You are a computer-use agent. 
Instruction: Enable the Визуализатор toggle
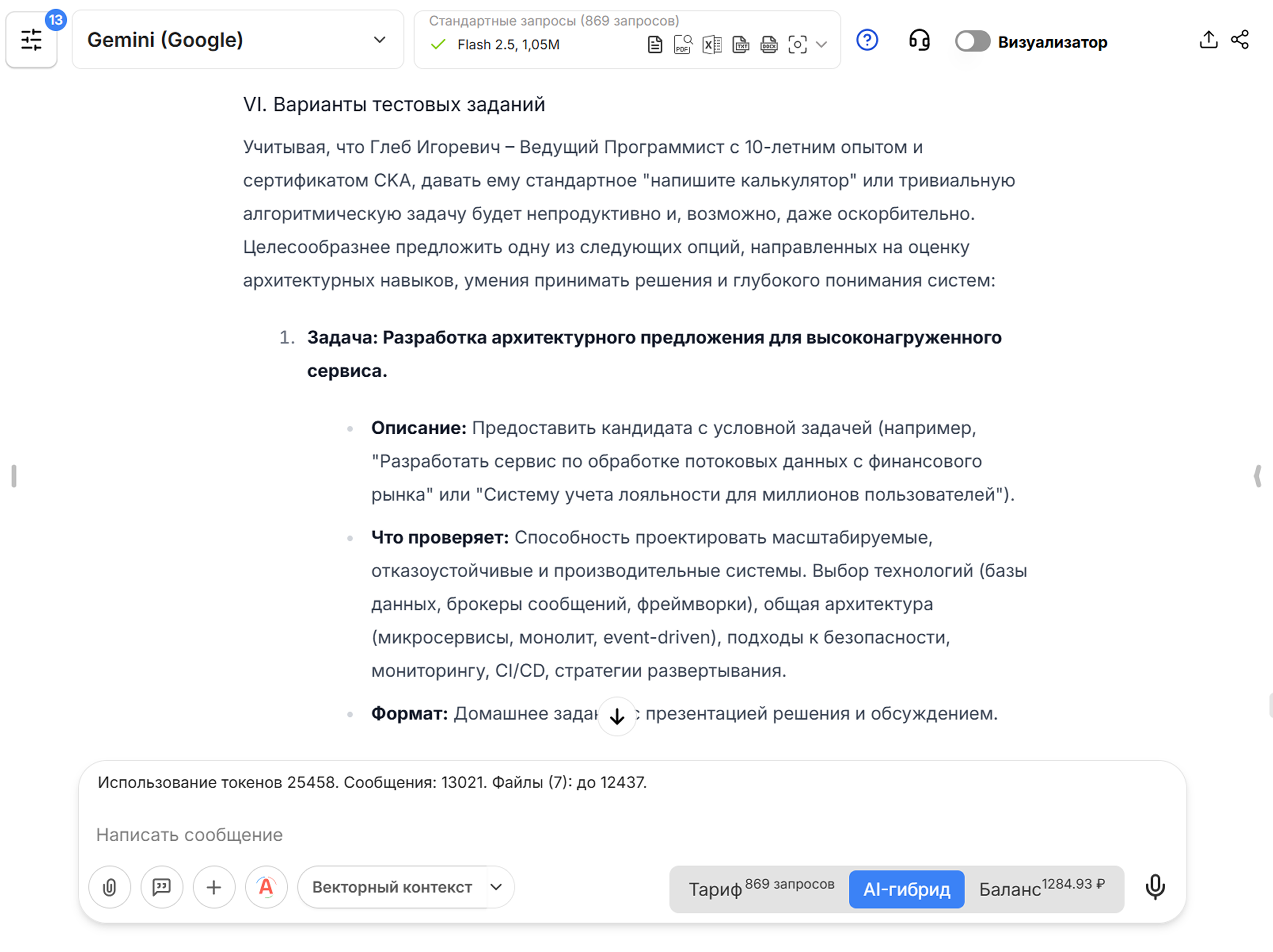973,41
